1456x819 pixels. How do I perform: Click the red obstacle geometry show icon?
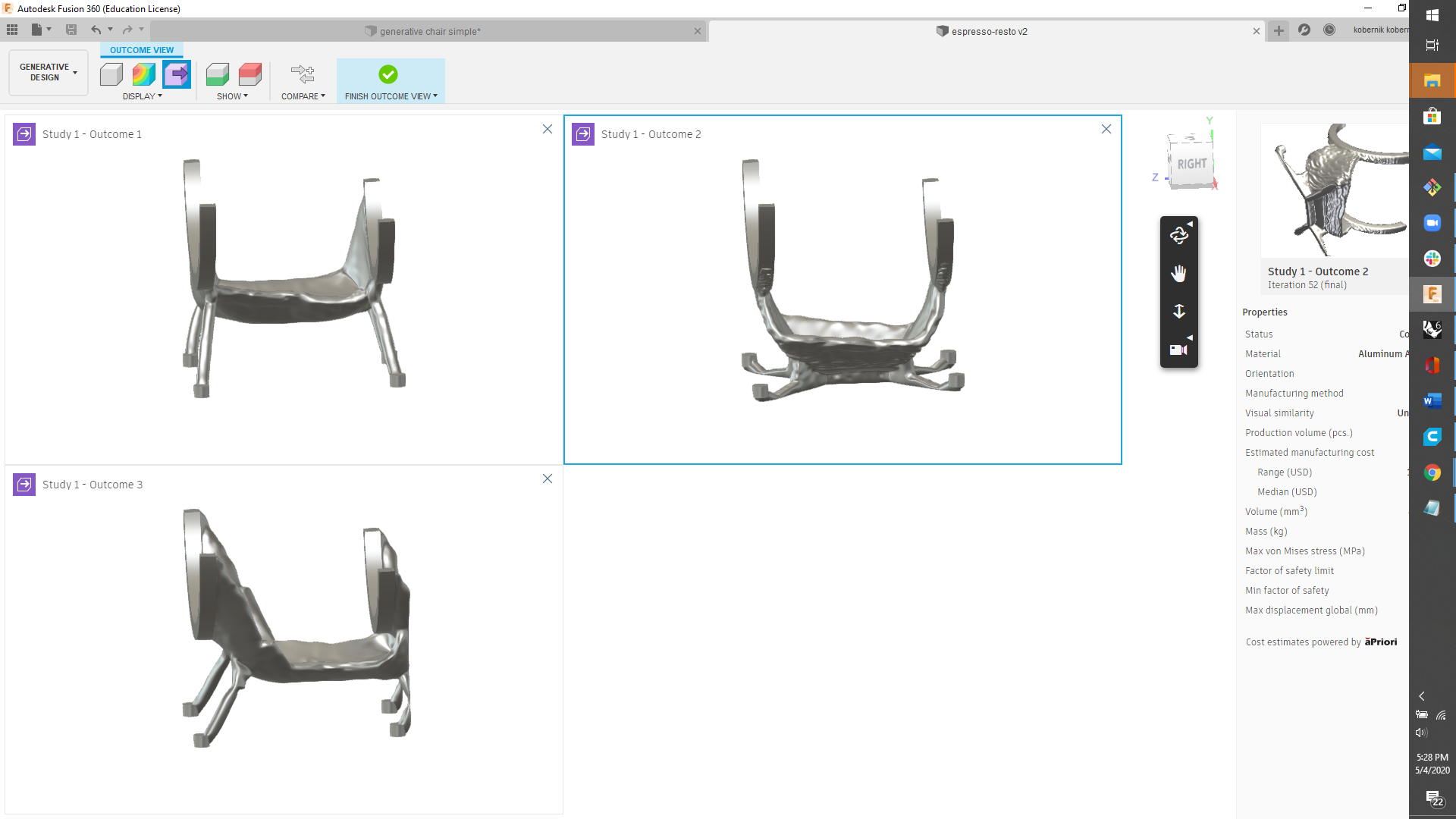pos(249,74)
